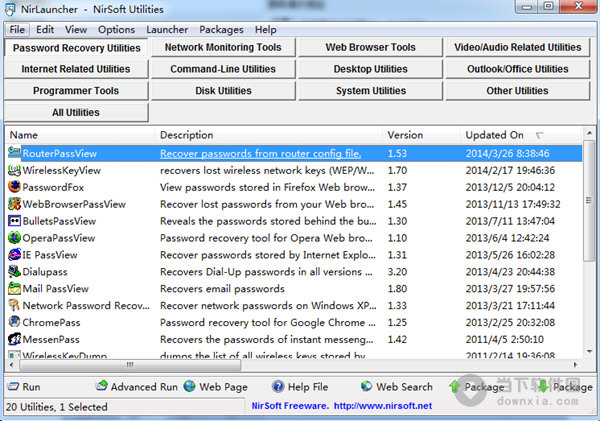Select Desktop Utilities category

click(370, 69)
